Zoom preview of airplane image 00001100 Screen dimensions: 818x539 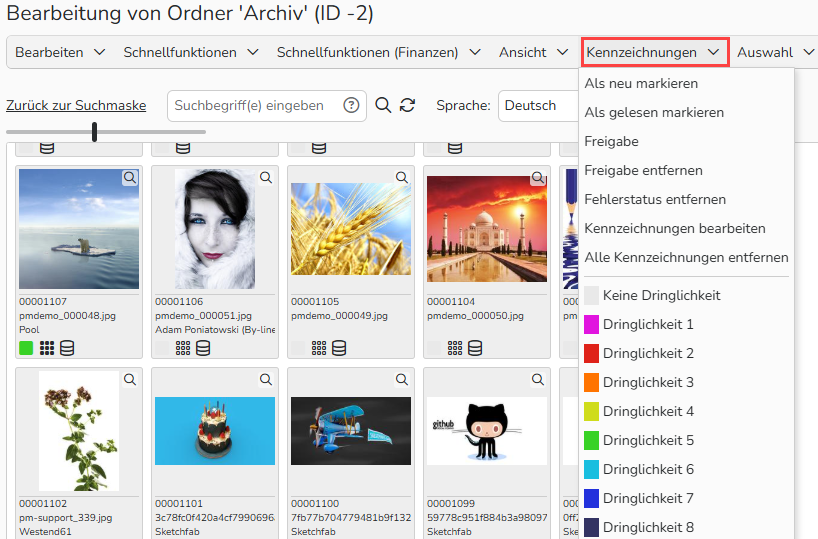click(x=402, y=379)
